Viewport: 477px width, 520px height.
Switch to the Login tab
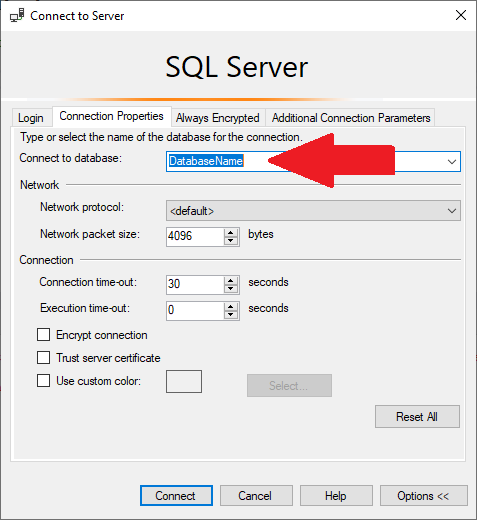[x=31, y=118]
